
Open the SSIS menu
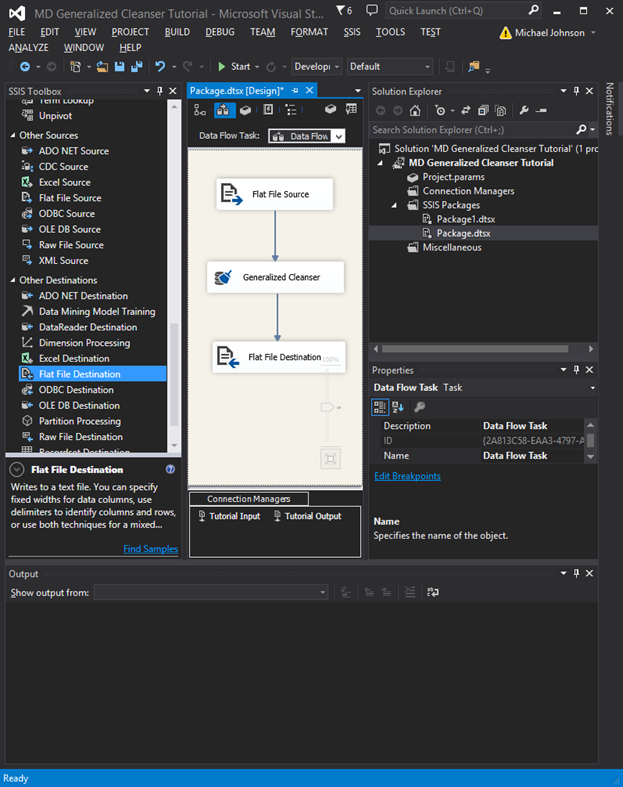(351, 32)
